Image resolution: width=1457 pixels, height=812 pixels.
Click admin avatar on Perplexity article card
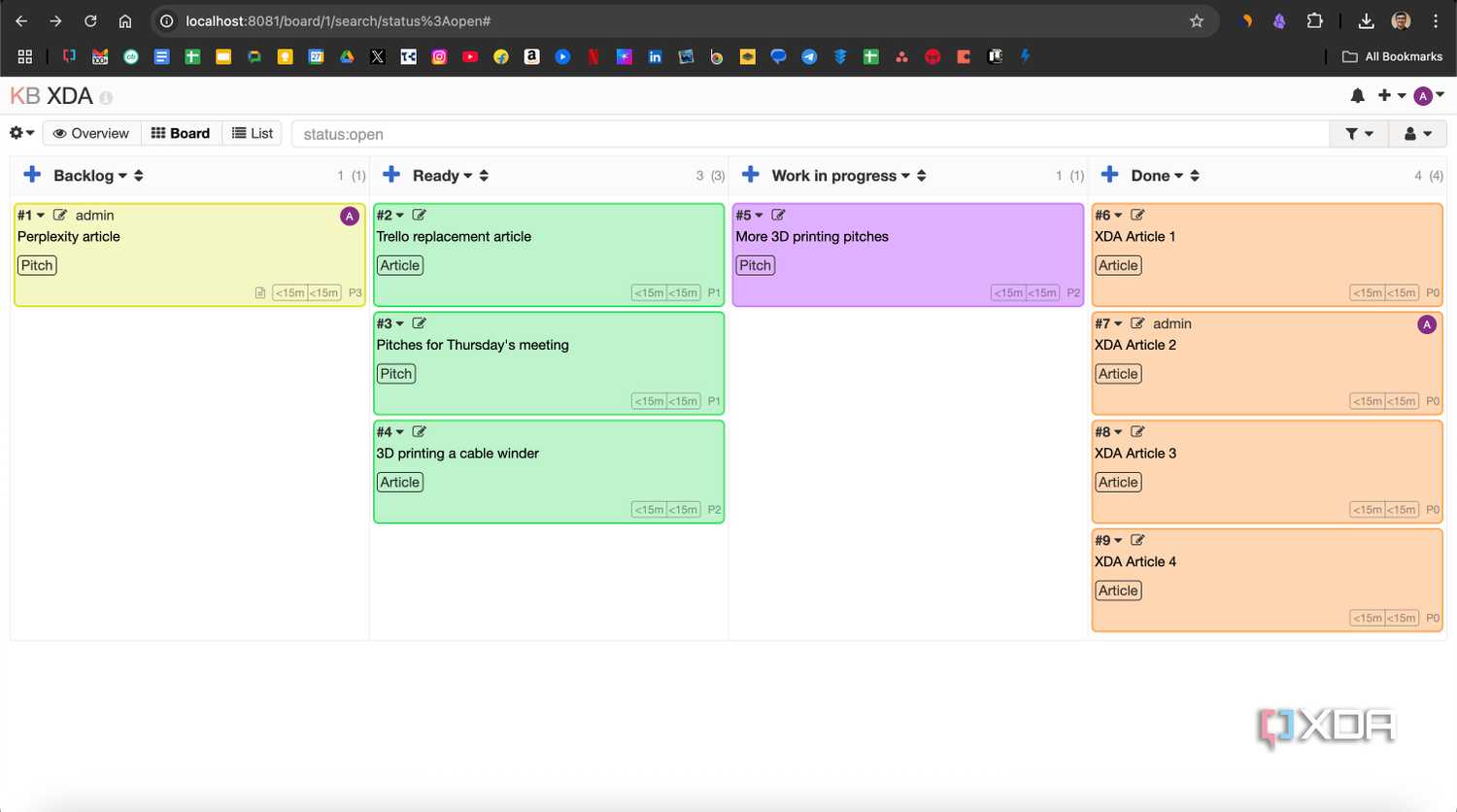click(350, 217)
